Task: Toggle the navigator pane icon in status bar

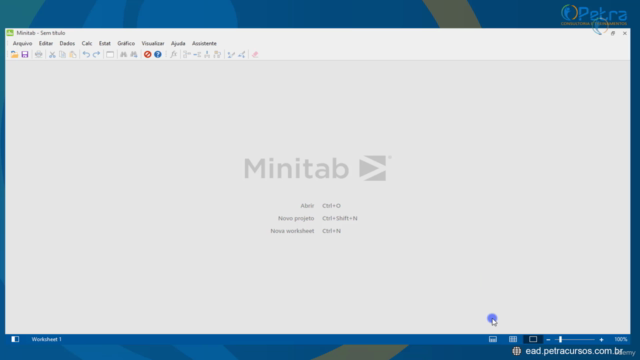Action: point(15,339)
